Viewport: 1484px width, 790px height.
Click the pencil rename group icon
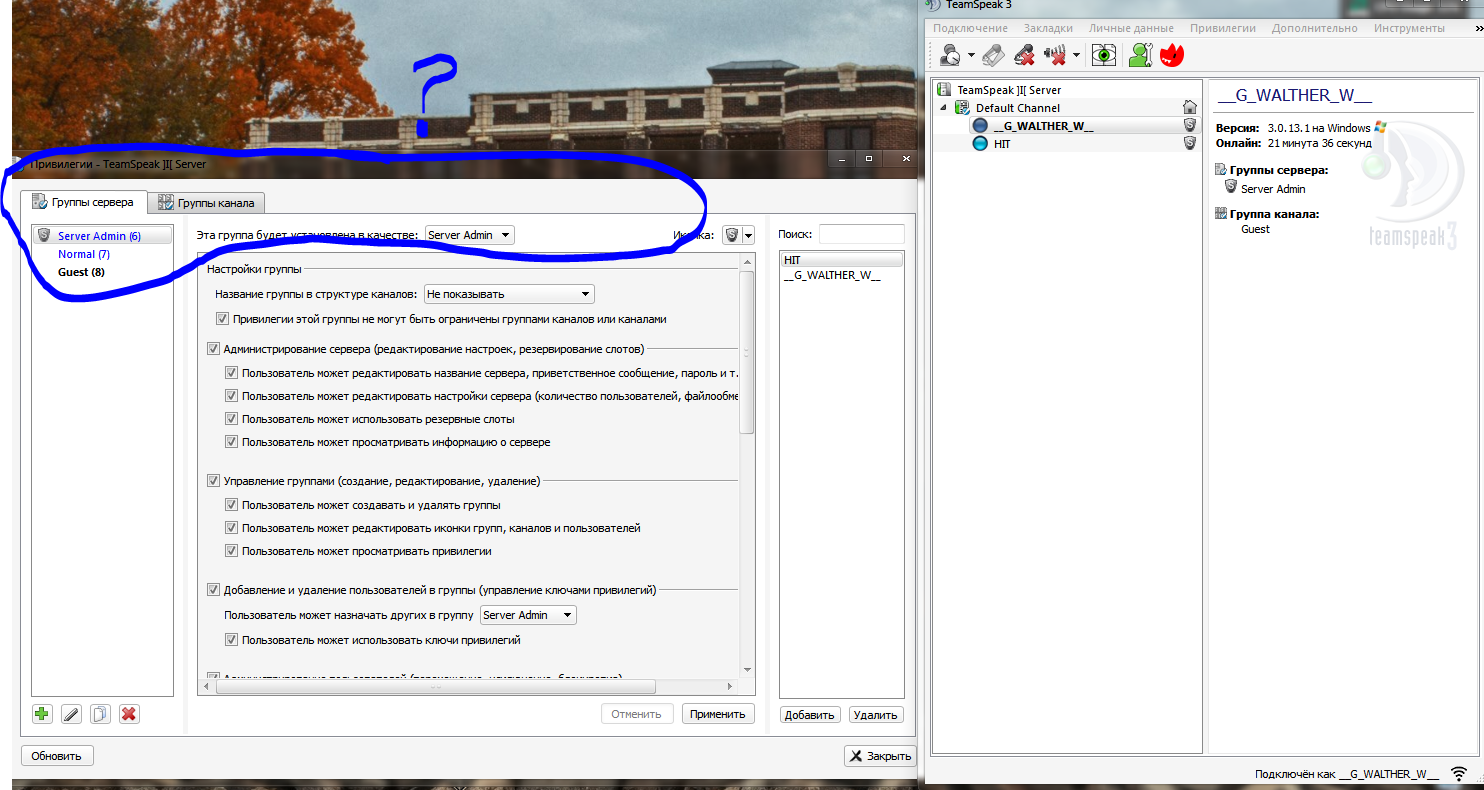(x=71, y=714)
